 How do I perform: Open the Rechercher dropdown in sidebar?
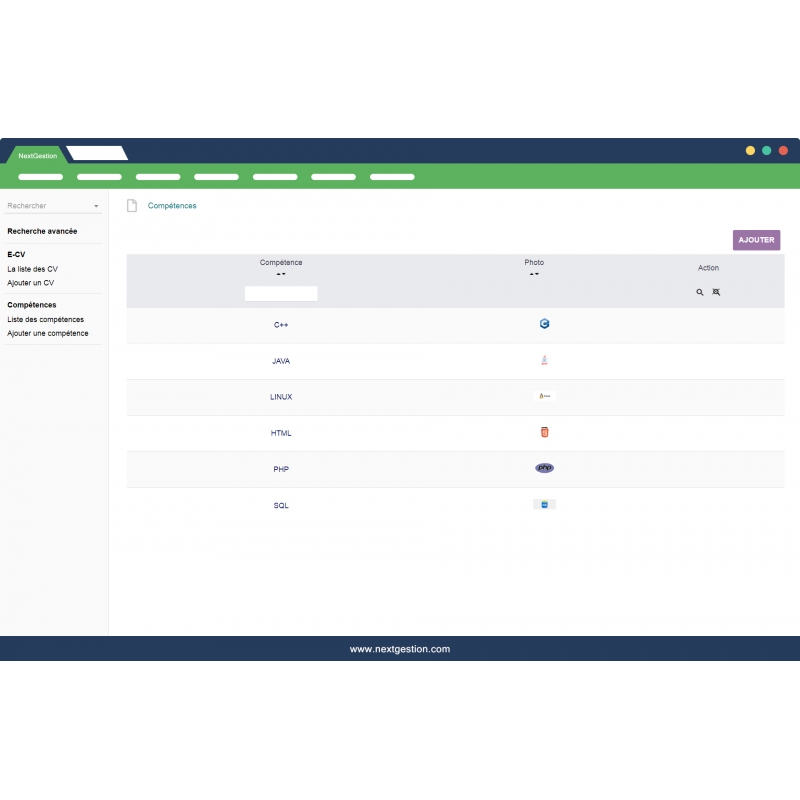tap(54, 206)
